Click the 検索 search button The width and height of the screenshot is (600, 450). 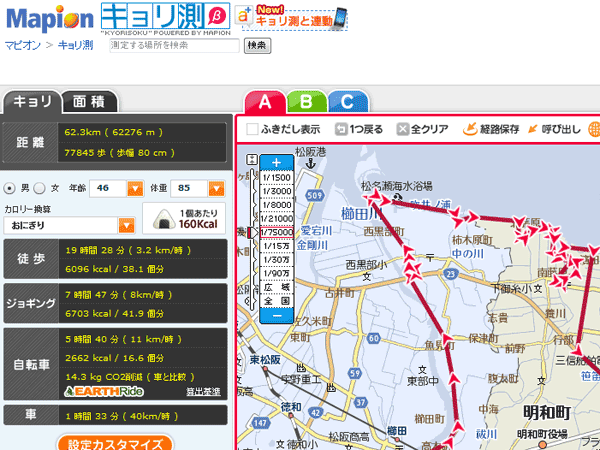[x=257, y=46]
